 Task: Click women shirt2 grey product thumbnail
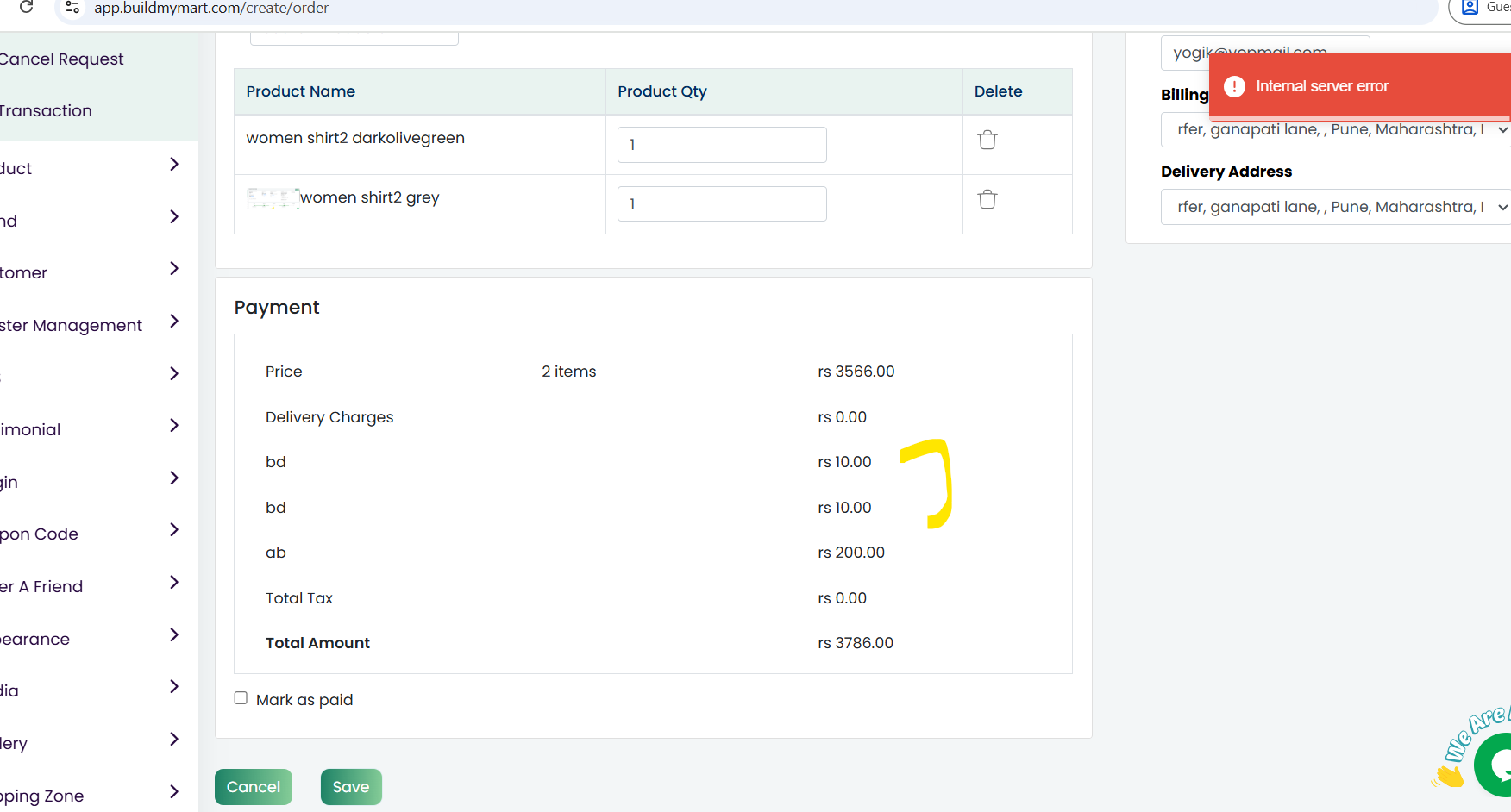click(x=273, y=199)
